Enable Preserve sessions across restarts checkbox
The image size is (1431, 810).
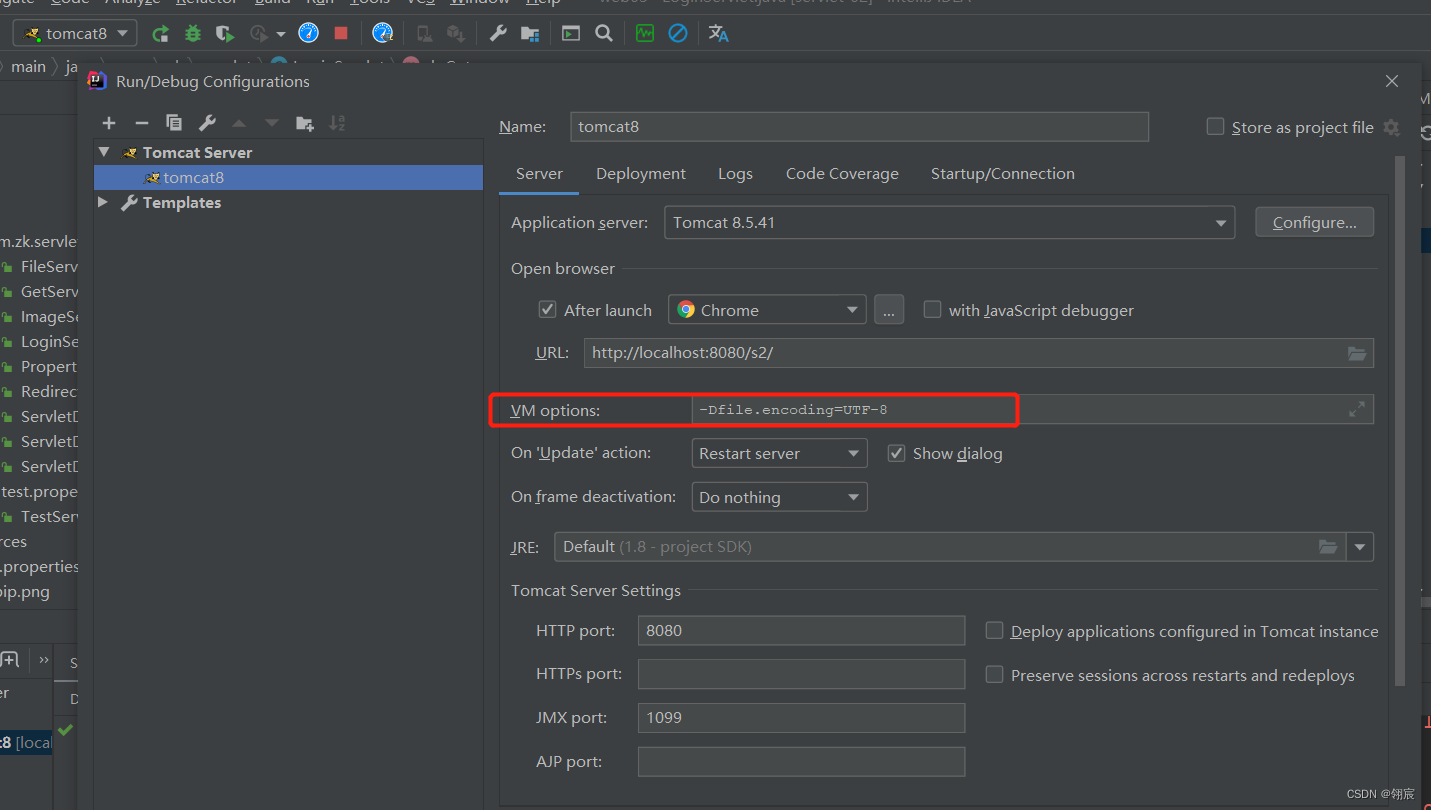(x=994, y=674)
